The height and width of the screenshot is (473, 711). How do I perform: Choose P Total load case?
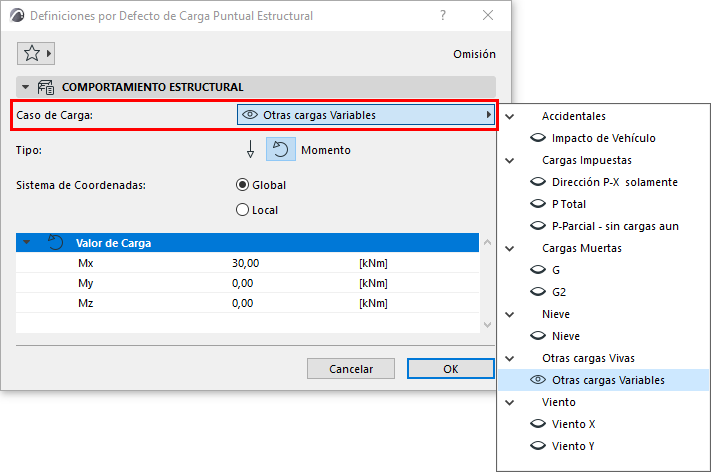(x=568, y=204)
